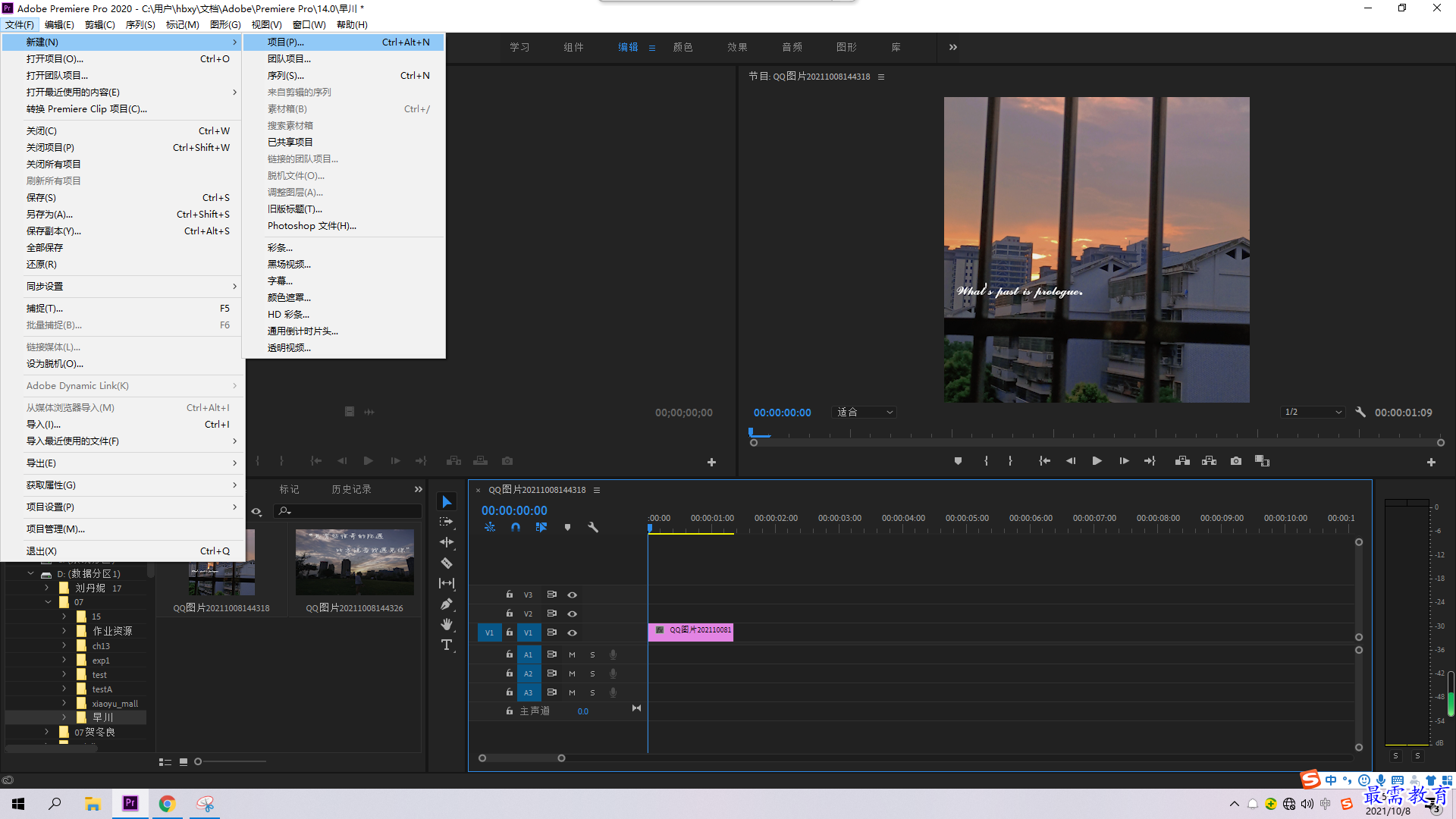Select the Slip tool
1456x819 pixels.
coord(447,583)
